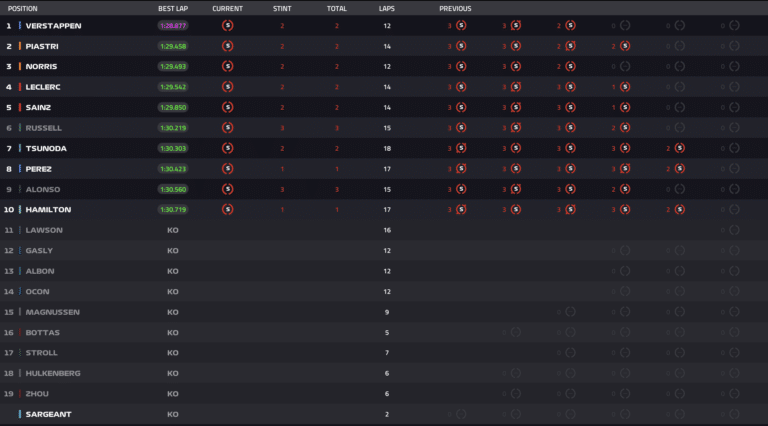Select Leclerc's previous tyre marked 1 lap
Viewport: 768px width, 426px height.
(625, 87)
